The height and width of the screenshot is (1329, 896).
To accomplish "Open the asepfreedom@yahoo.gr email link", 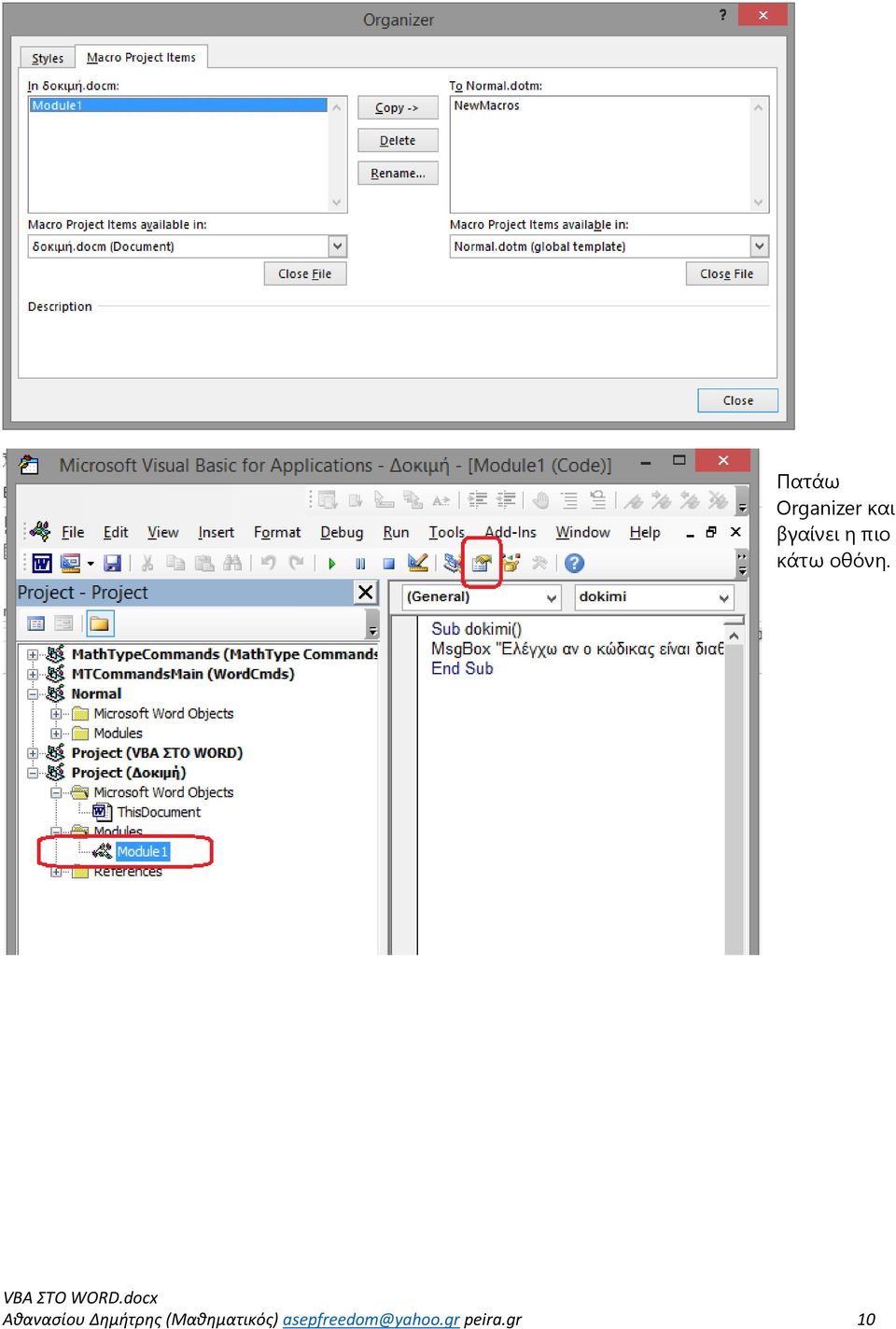I will (x=371, y=1319).
